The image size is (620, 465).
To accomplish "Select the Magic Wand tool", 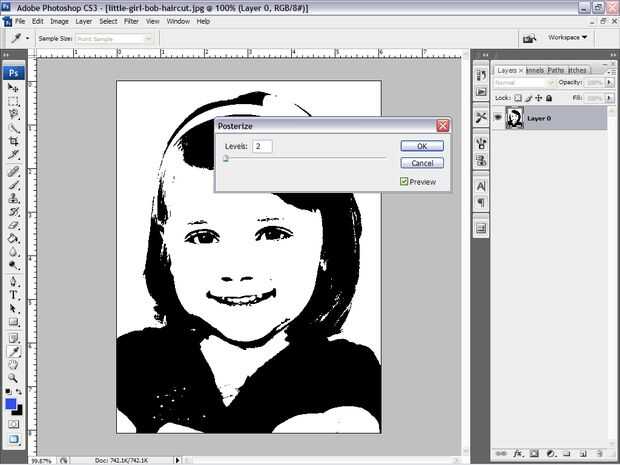I will pos(13,128).
